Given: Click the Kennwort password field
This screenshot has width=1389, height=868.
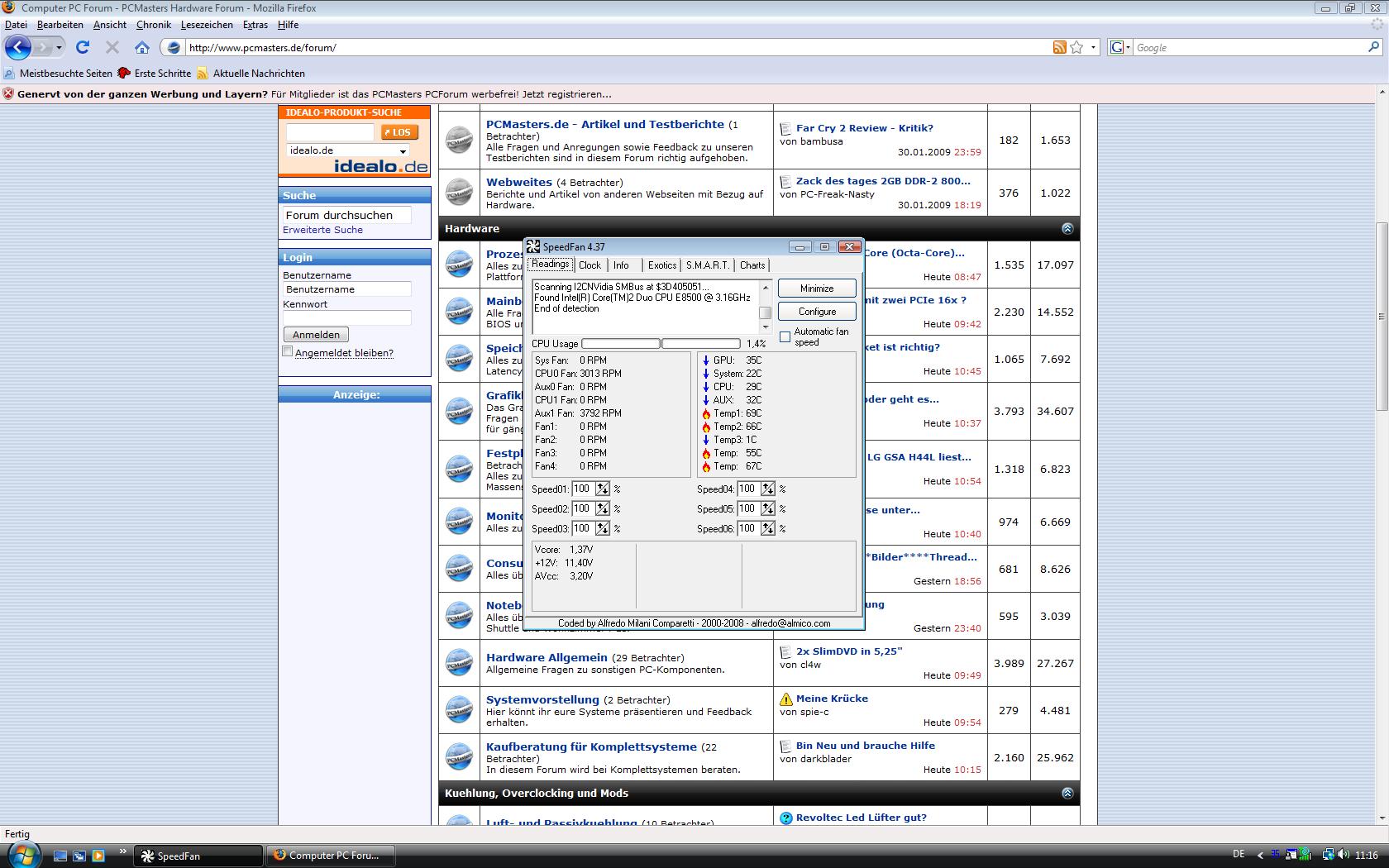Looking at the screenshot, I should pos(347,318).
